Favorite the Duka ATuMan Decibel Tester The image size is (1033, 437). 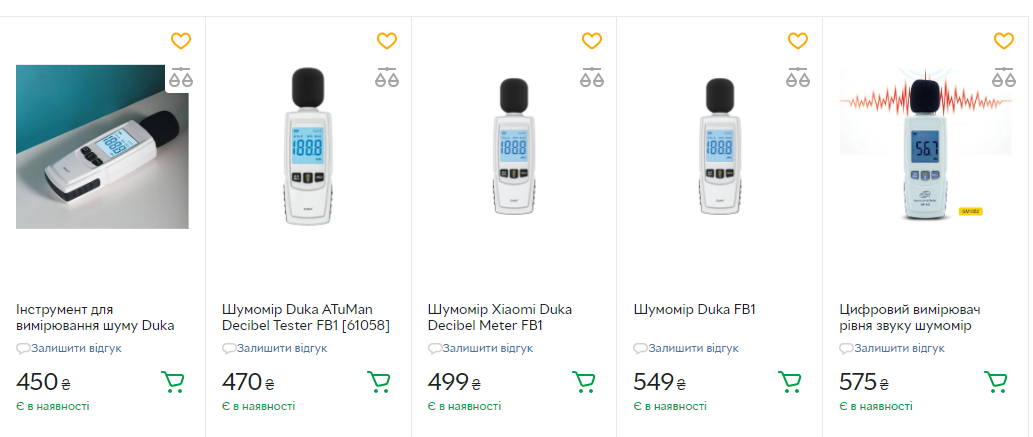click(387, 41)
